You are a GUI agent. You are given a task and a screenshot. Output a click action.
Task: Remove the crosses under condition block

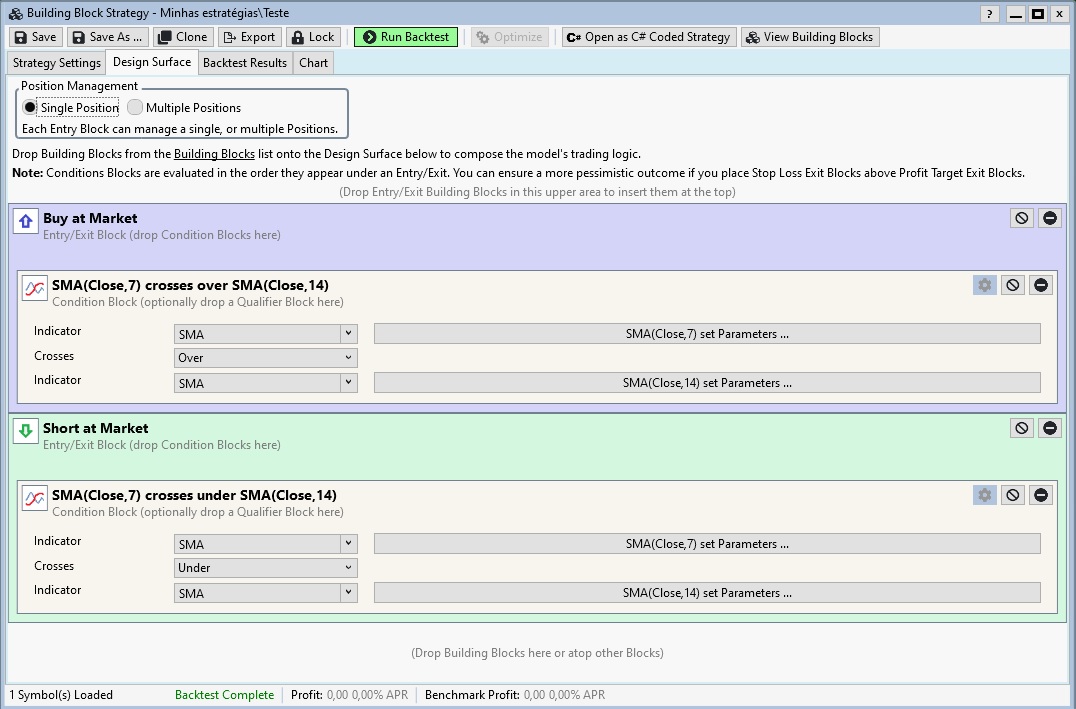click(1041, 495)
